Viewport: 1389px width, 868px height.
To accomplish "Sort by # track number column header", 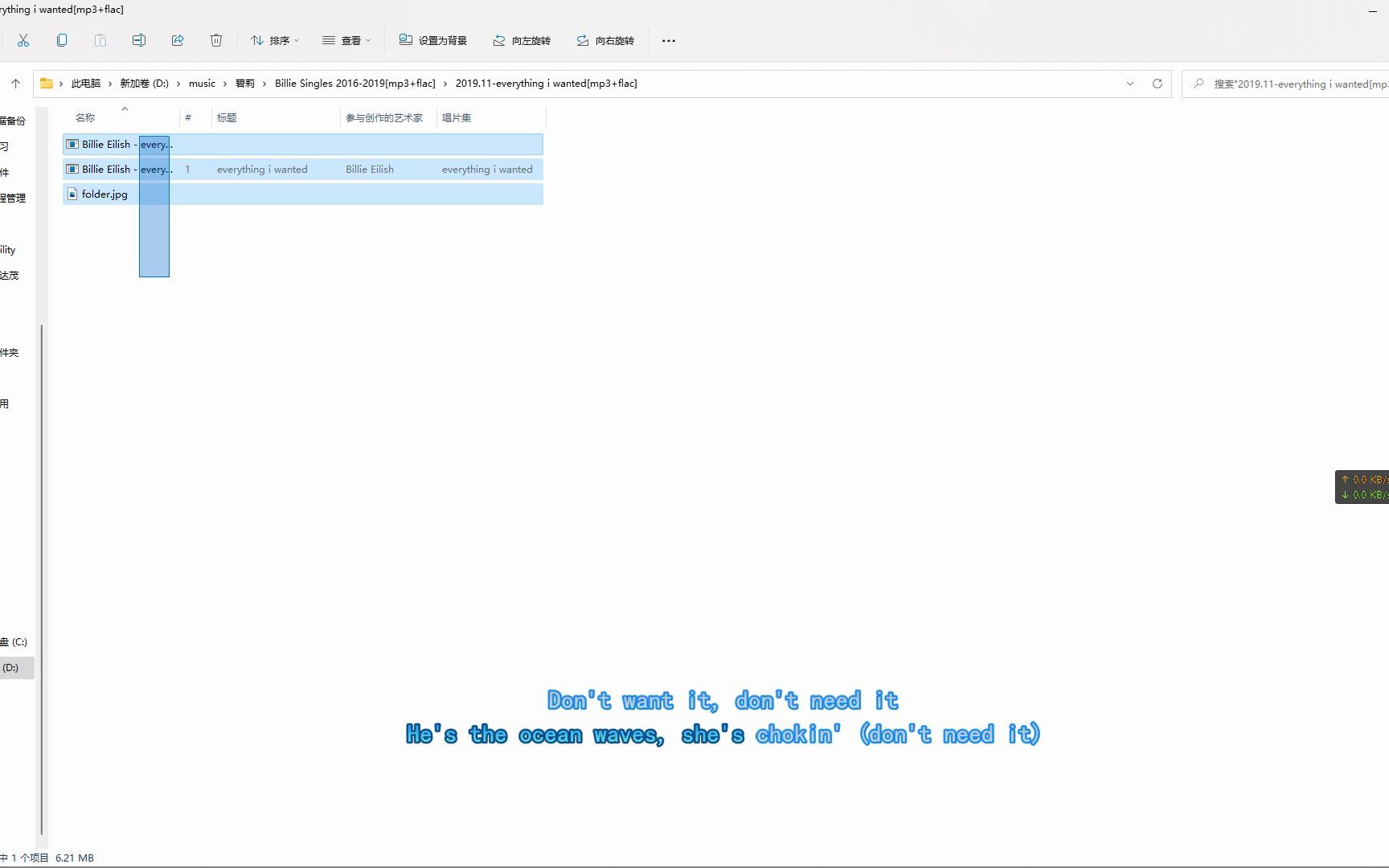I will coord(195,117).
